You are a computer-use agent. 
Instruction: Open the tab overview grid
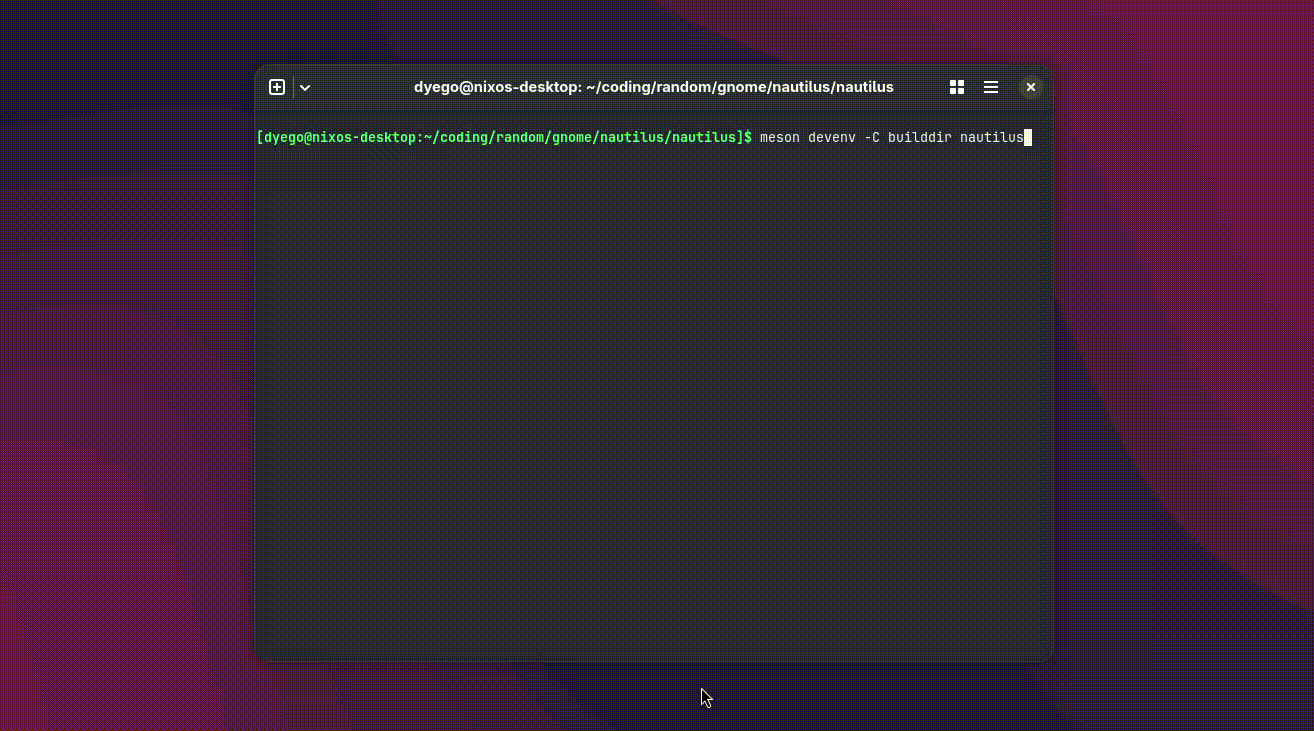pyautogui.click(x=957, y=87)
